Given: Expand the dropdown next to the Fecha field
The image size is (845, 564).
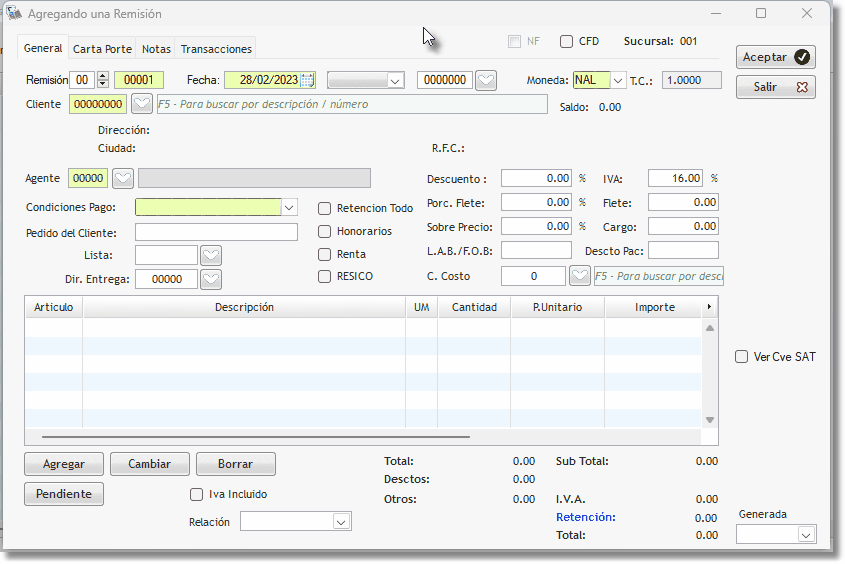Looking at the screenshot, I should pos(395,81).
